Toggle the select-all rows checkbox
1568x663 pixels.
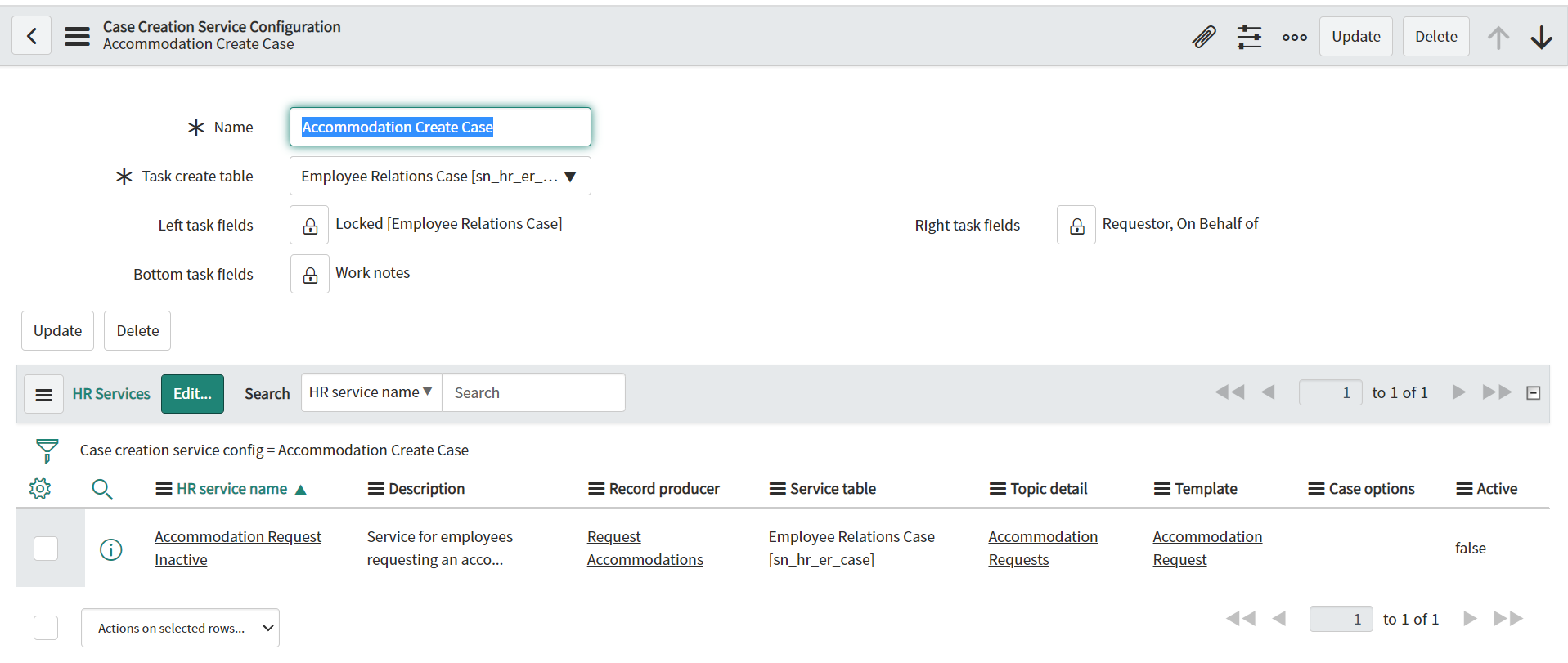[x=46, y=628]
